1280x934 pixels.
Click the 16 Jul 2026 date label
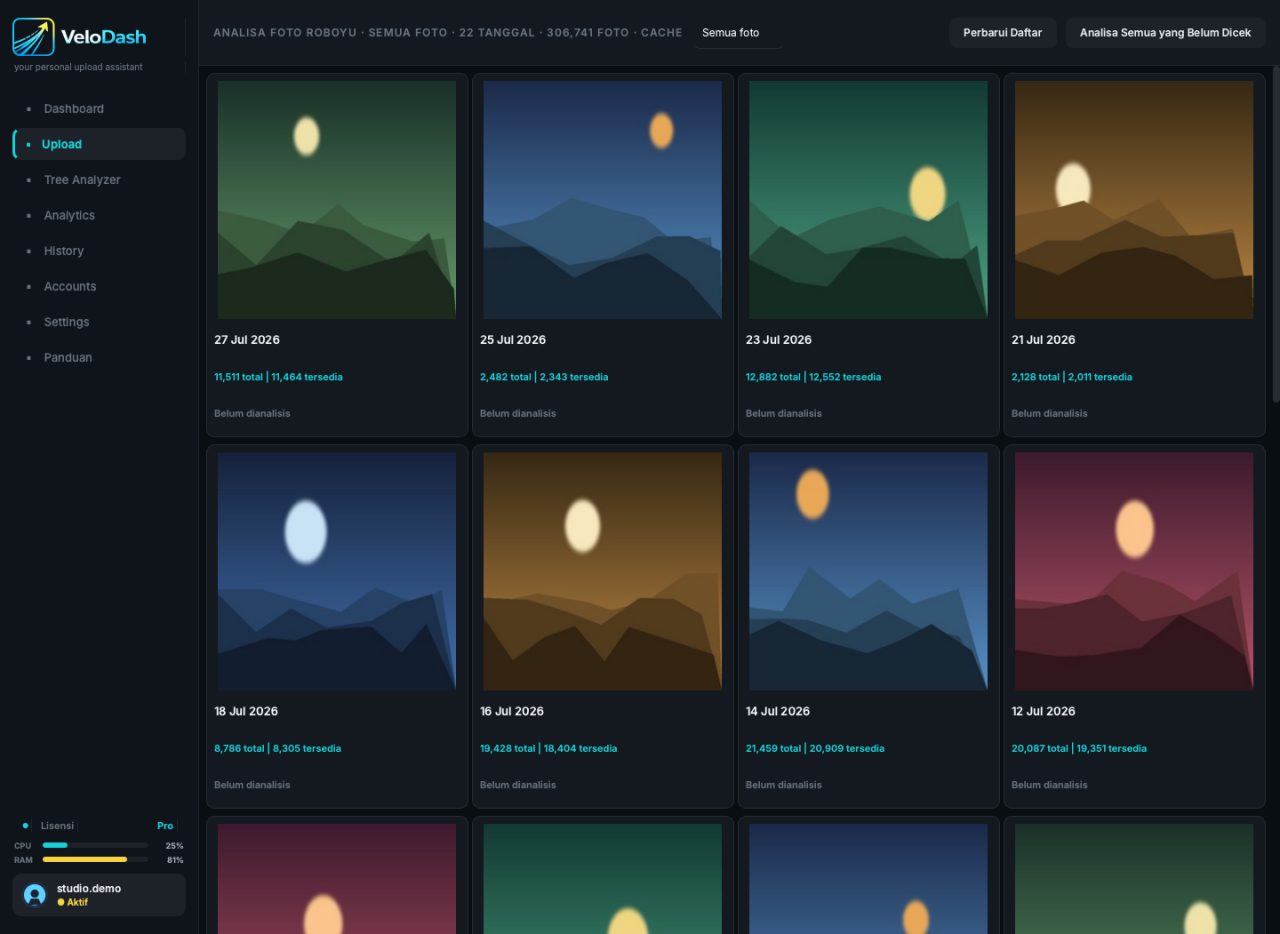pos(512,711)
